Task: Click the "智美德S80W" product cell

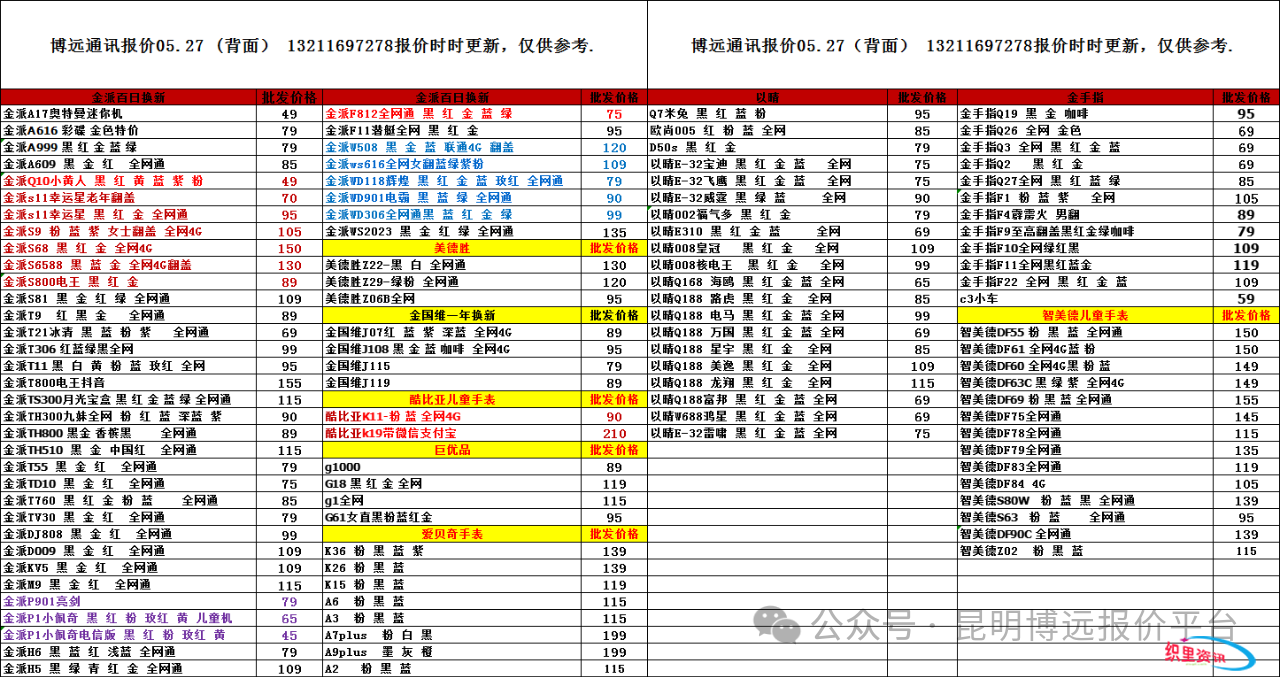Action: 1085,500
